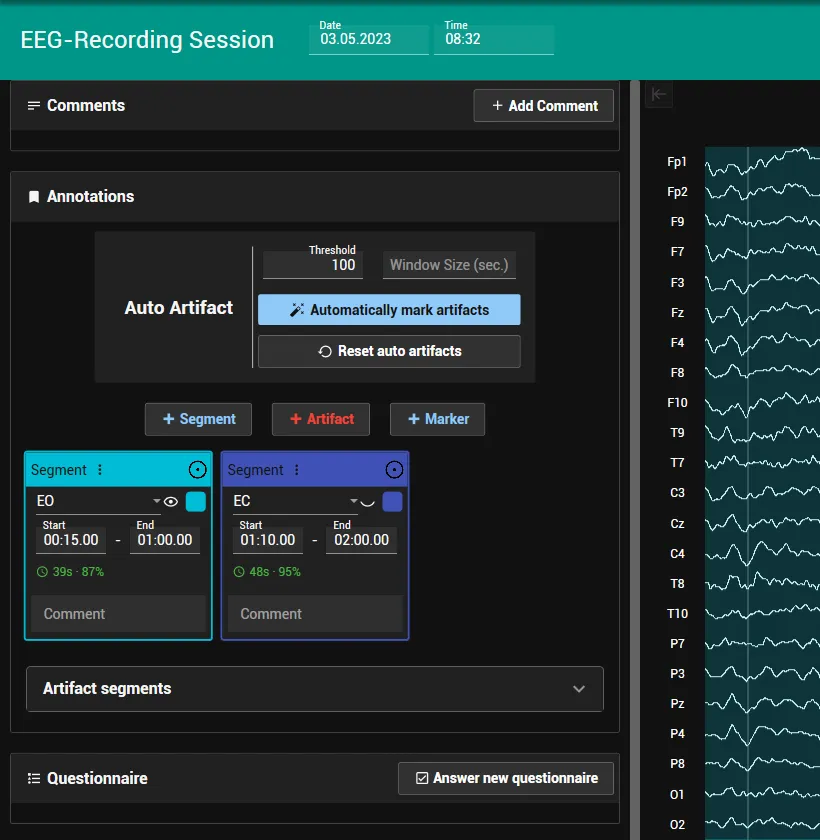
Task: Edit the EC segment end time 02:00.00
Action: click(362, 539)
